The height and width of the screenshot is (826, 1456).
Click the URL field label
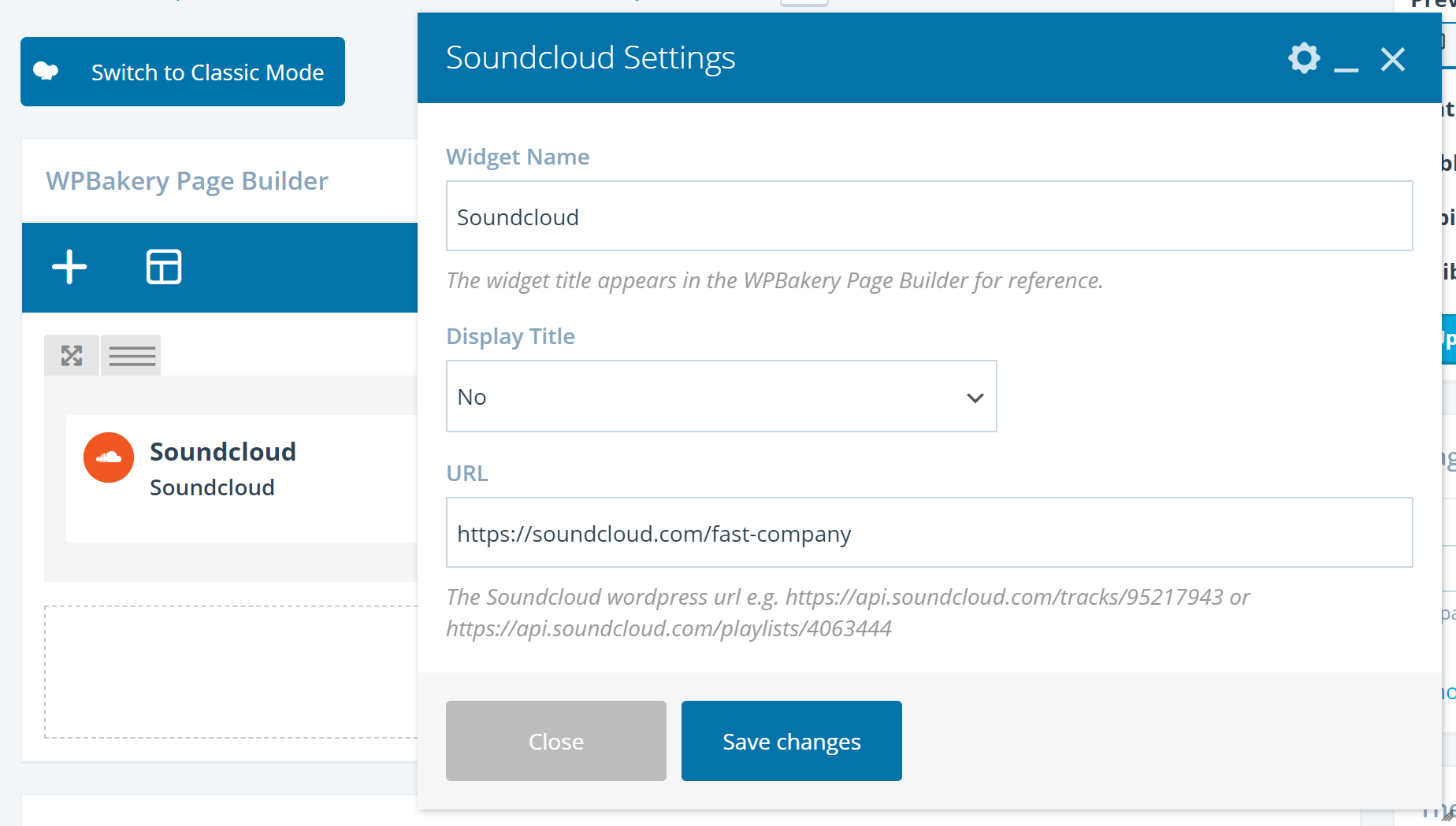pos(467,473)
